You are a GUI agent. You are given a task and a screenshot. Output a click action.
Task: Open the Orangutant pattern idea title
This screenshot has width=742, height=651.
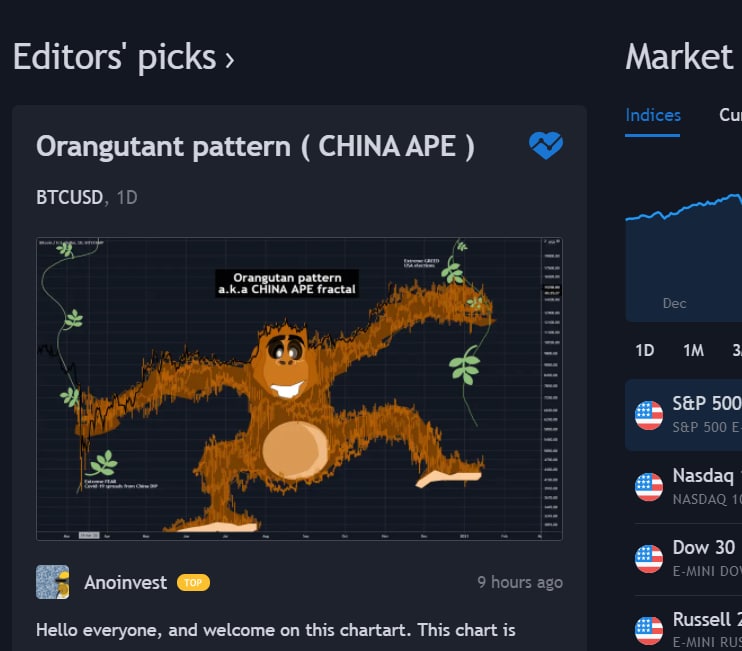point(255,146)
